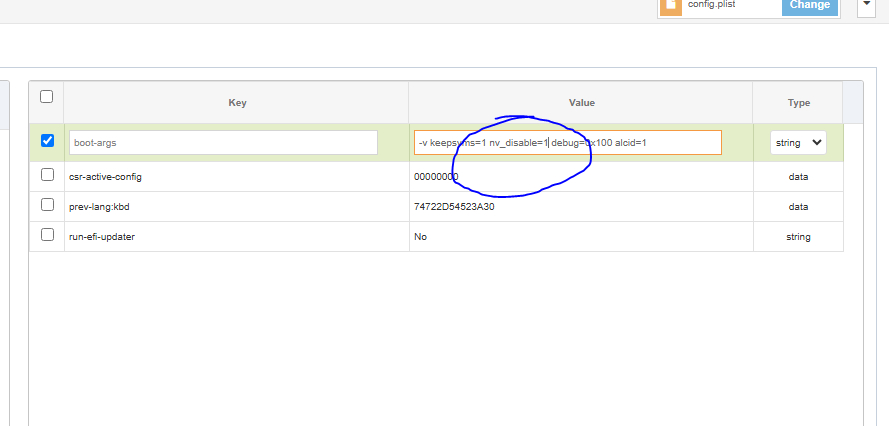Click the No value of run-efi-updater

(x=421, y=237)
